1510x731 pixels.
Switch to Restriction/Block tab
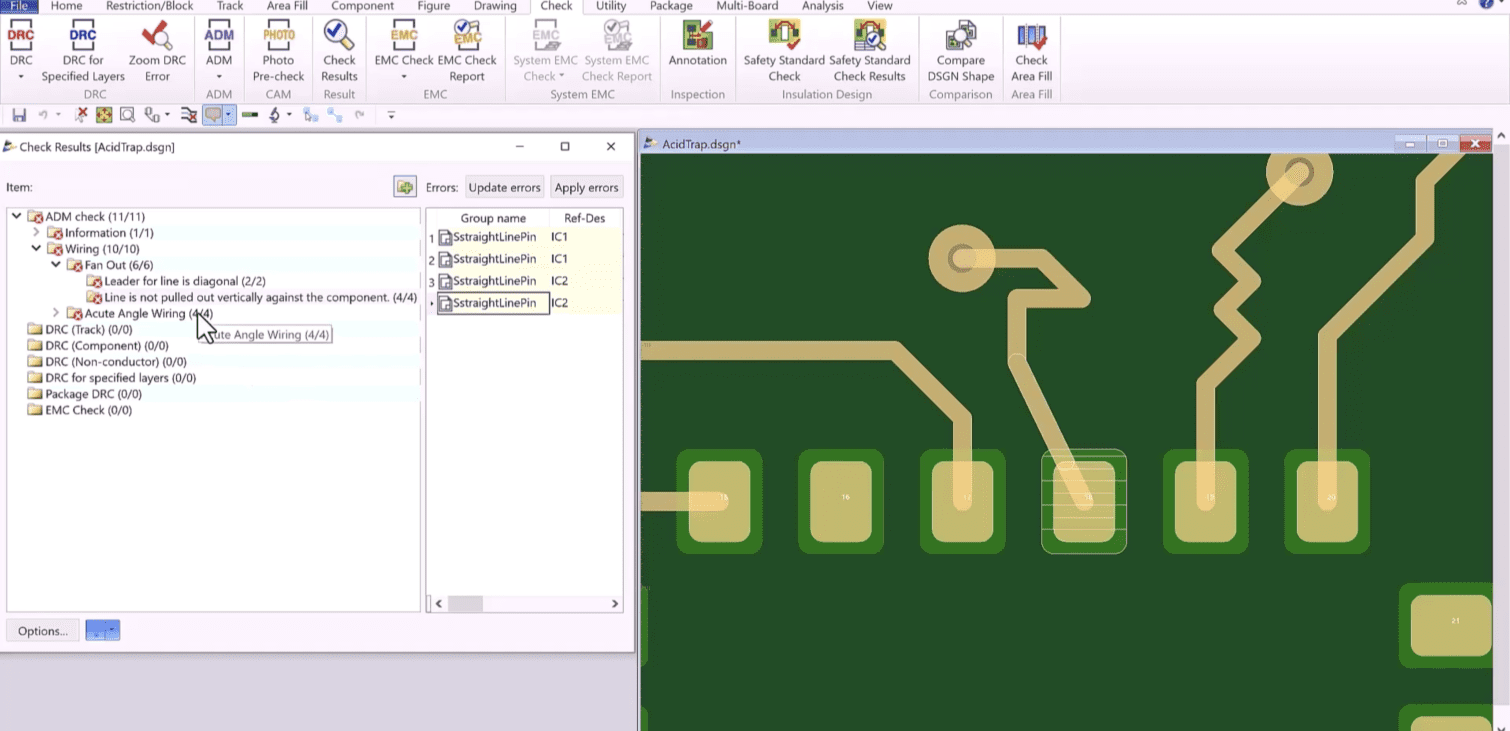coord(149,6)
